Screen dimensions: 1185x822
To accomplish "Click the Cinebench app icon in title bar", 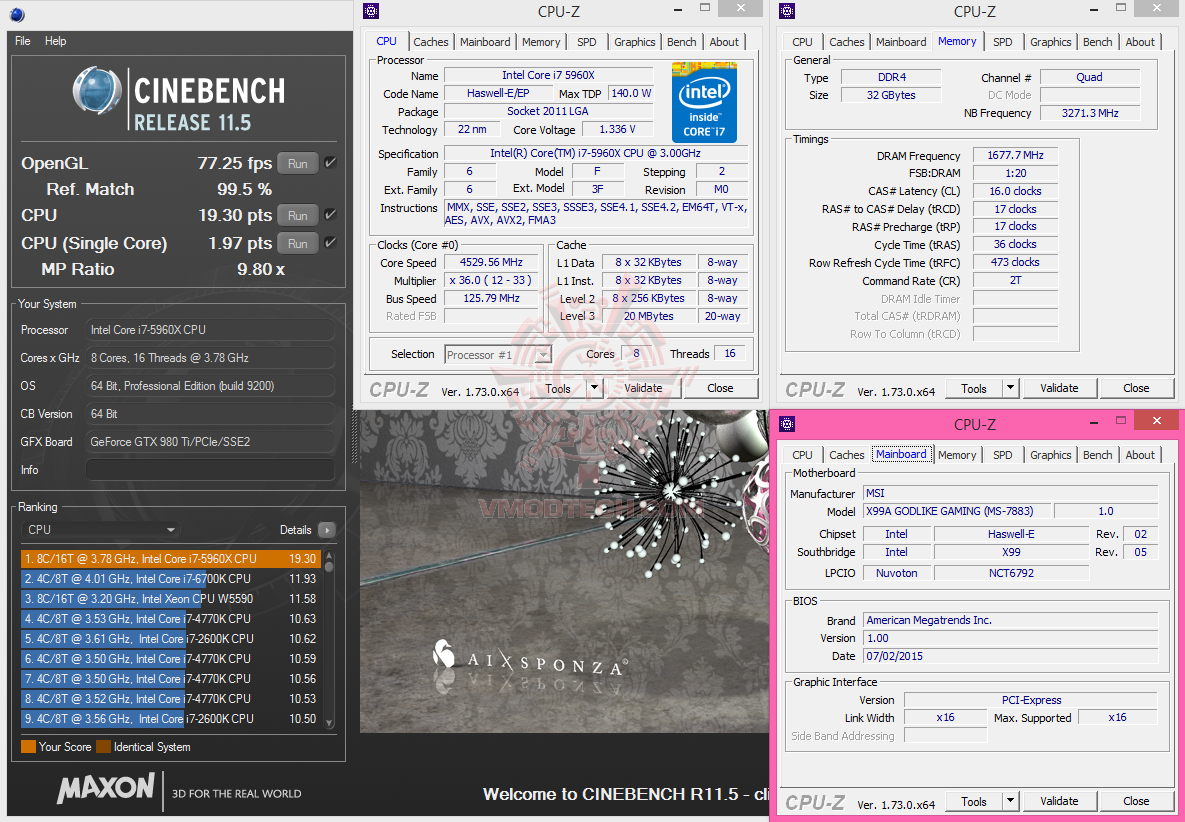I will pyautogui.click(x=17, y=14).
